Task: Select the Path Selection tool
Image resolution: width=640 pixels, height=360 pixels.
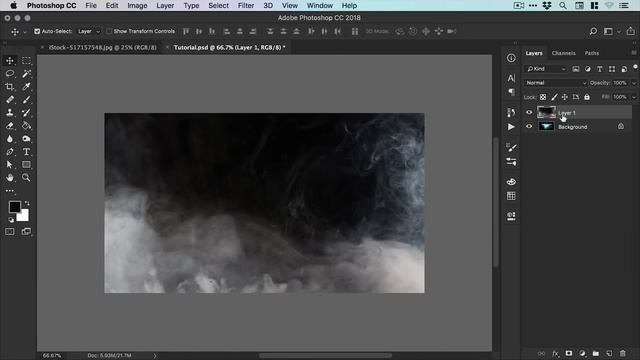Action: click(10, 164)
